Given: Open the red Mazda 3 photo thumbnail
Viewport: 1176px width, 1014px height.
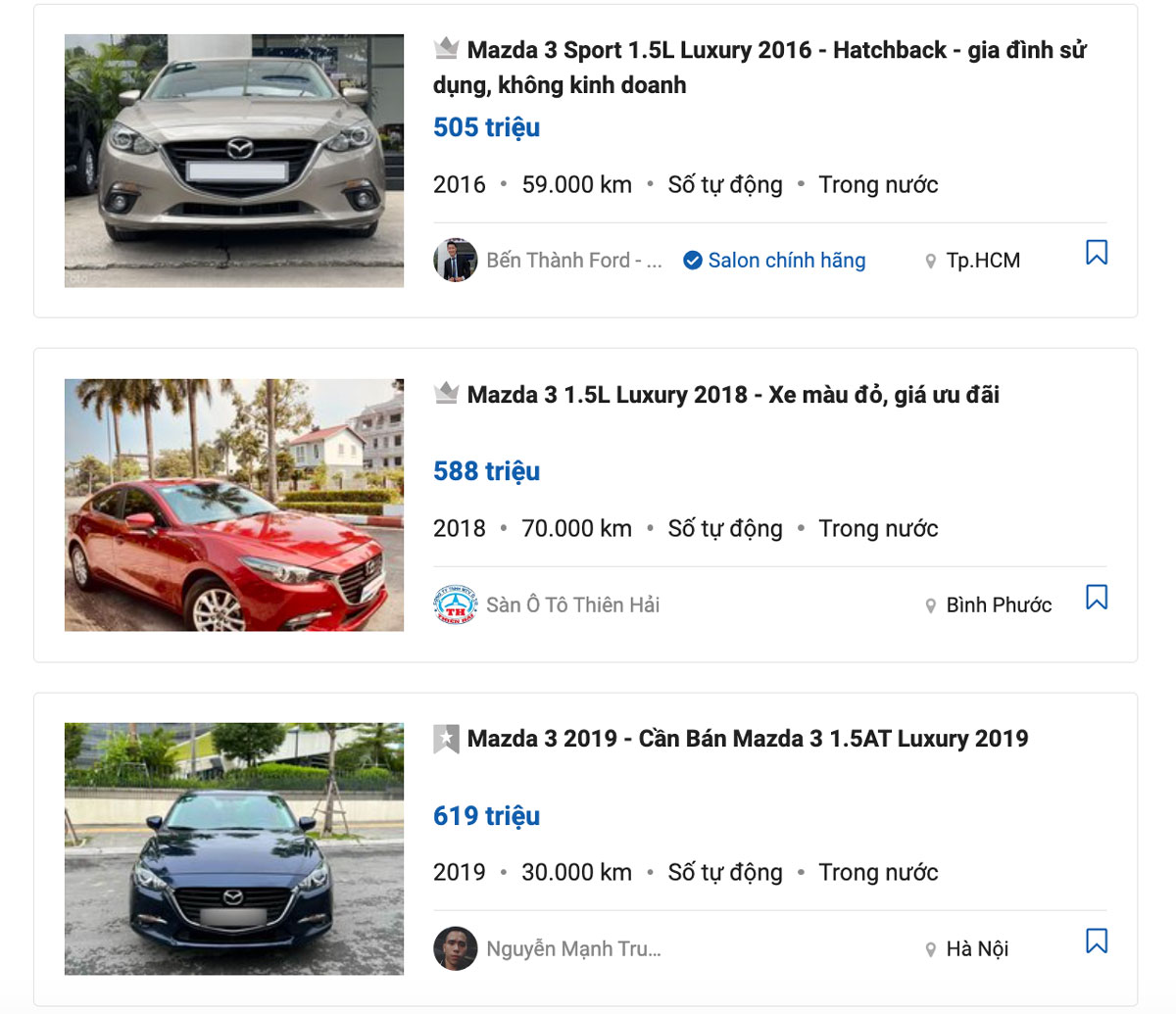Looking at the screenshot, I should [233, 505].
